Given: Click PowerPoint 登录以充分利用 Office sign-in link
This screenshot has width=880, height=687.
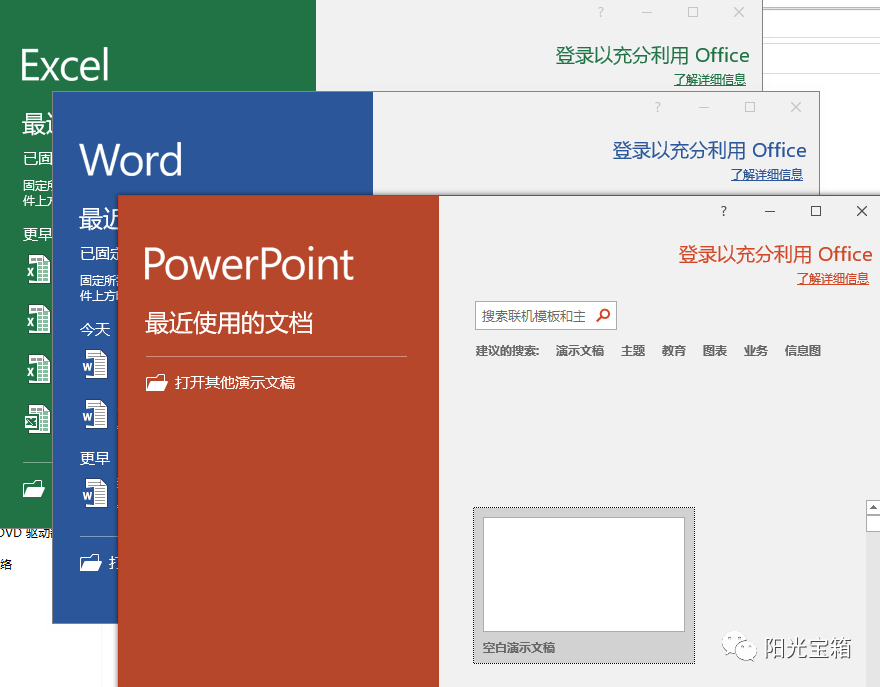Looking at the screenshot, I should click(x=775, y=254).
